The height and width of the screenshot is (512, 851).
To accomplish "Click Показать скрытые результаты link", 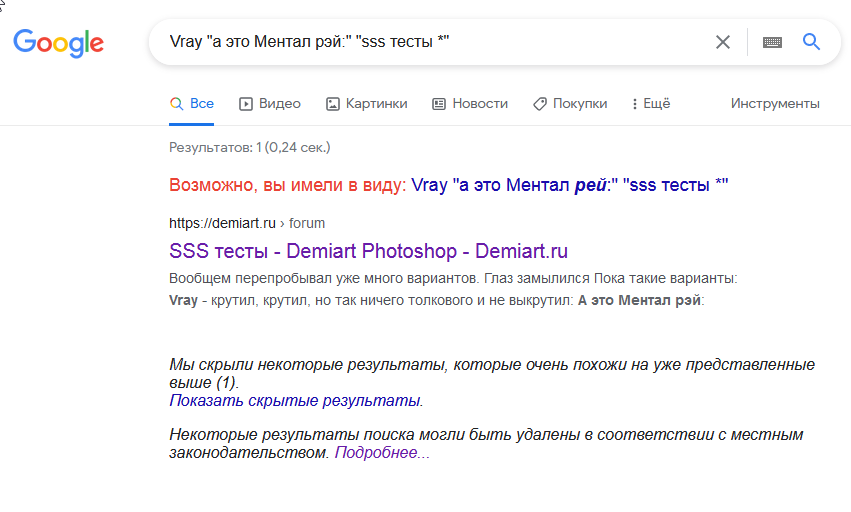I will (x=295, y=401).
